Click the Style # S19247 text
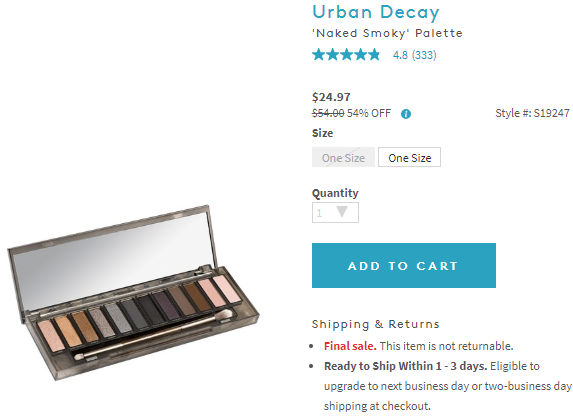 (x=532, y=113)
